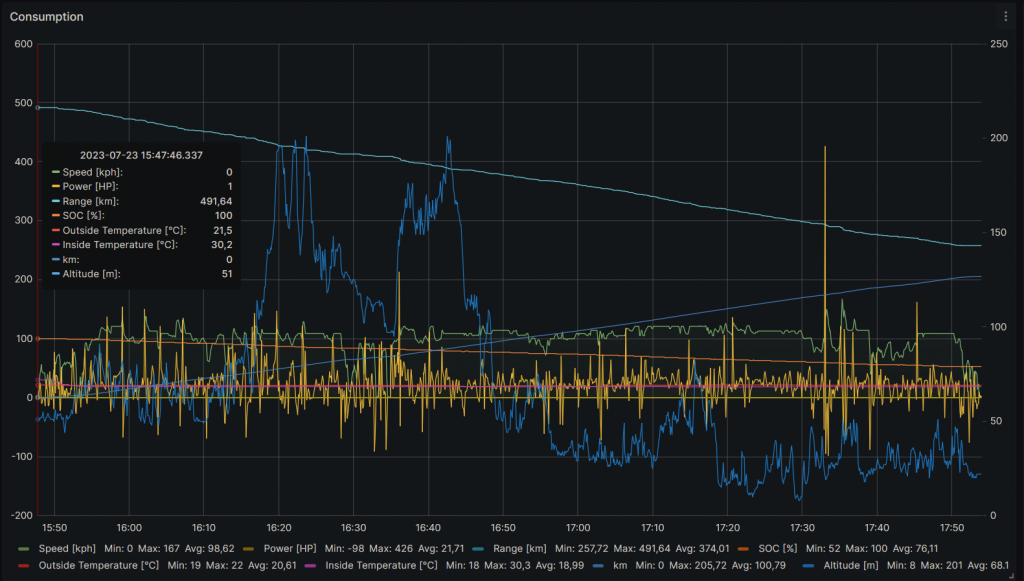This screenshot has height=581, width=1024.
Task: Select the Inside Temperature [°C] legend entry
Action: click(x=378, y=565)
